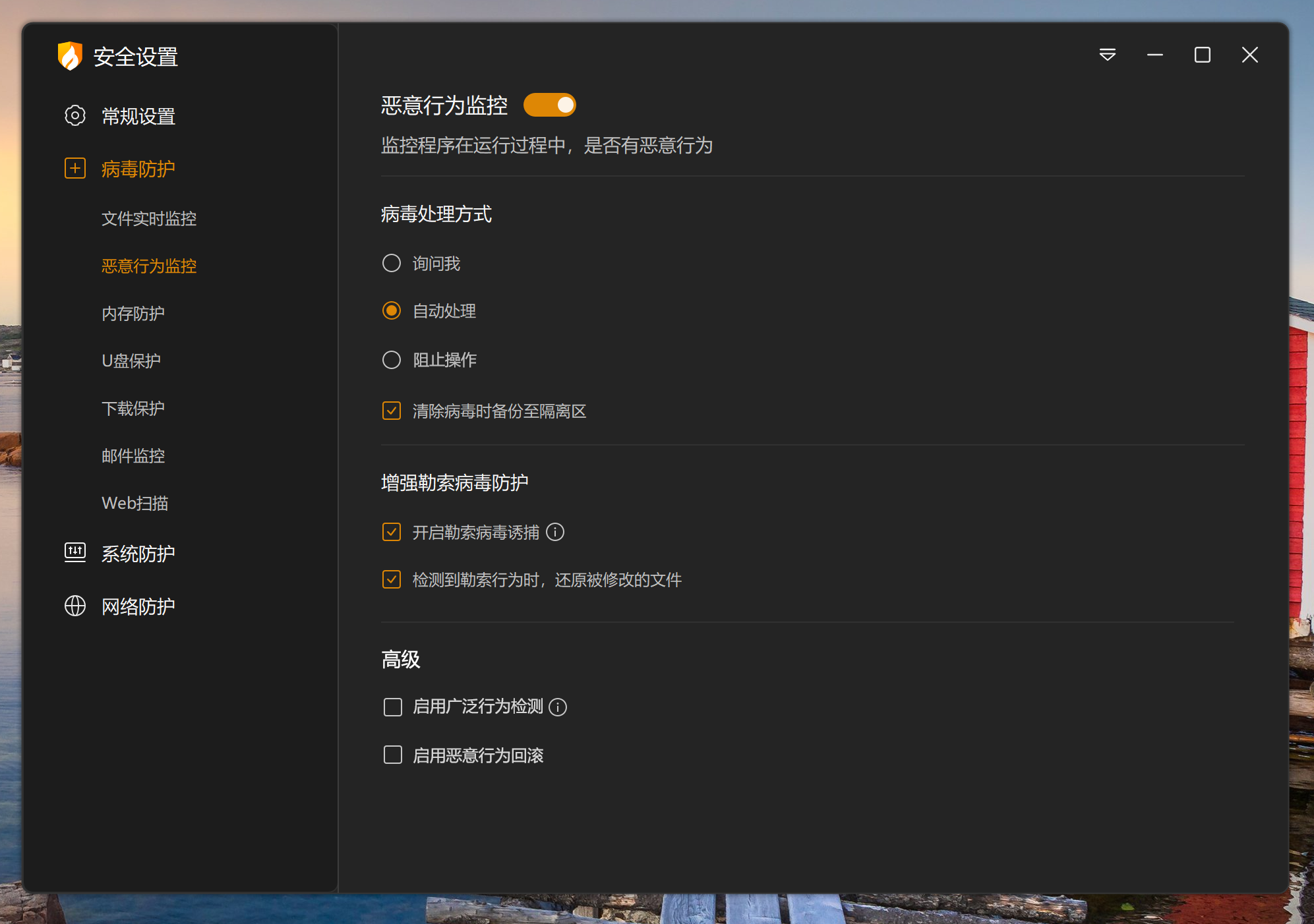Open the 文件实时监控 settings page

[x=149, y=218]
